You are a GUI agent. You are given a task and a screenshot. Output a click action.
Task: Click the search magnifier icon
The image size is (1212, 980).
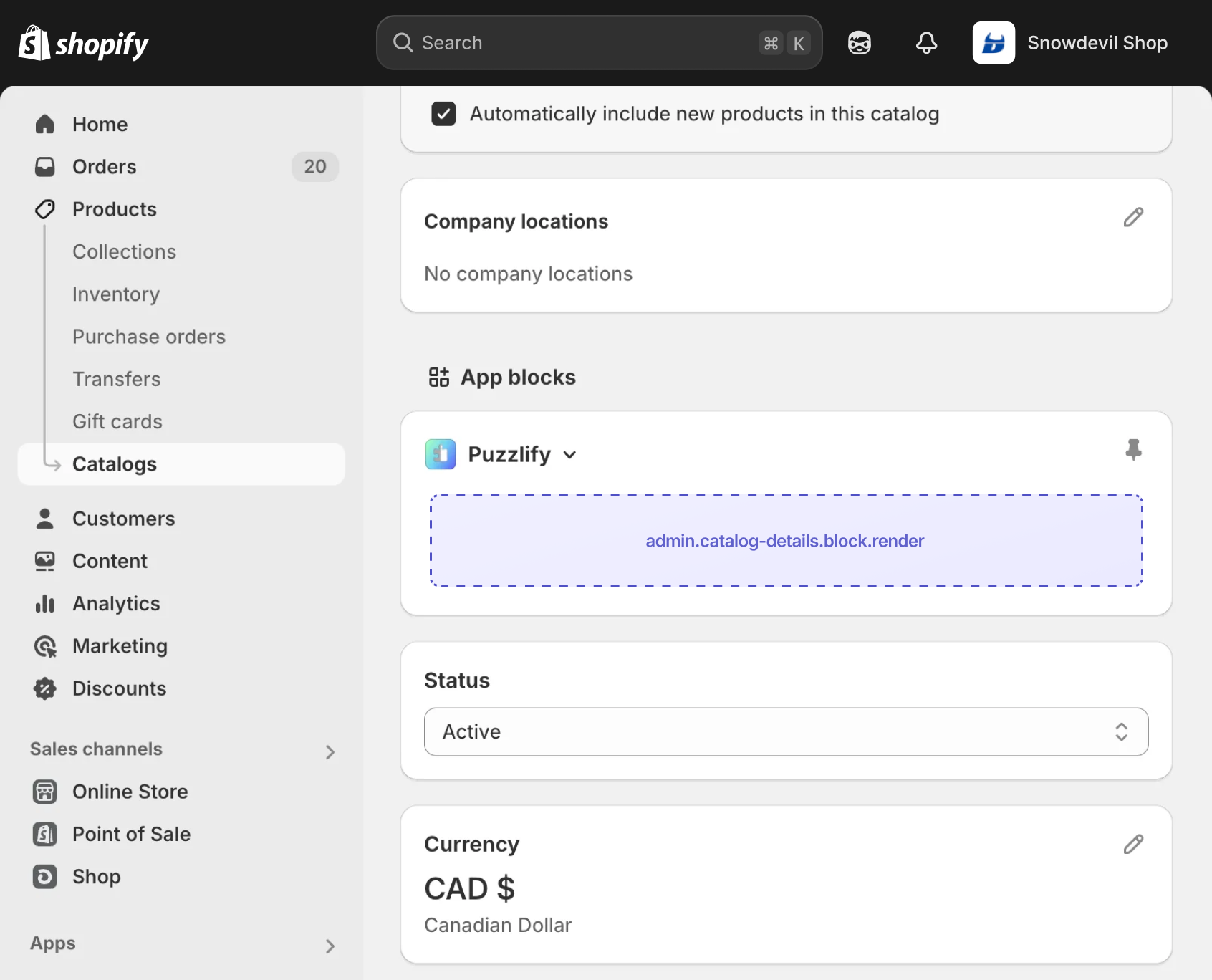click(x=403, y=43)
